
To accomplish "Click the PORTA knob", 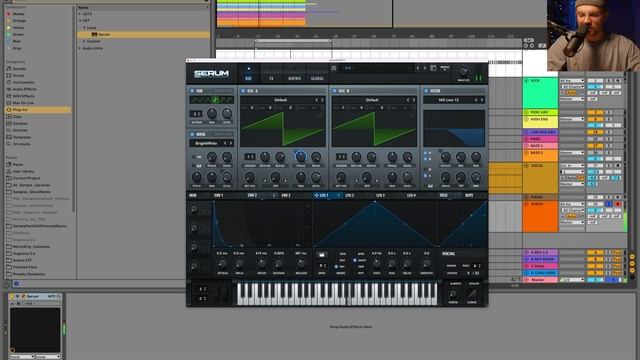I will click(453, 293).
